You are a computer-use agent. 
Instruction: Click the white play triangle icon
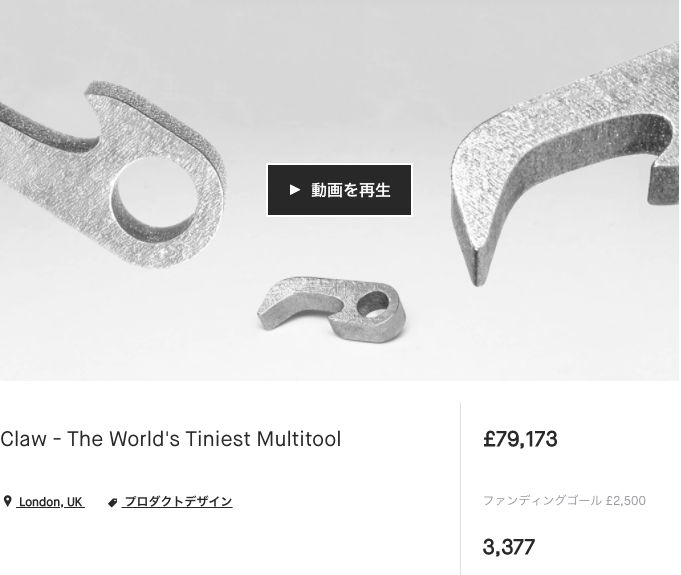(x=294, y=190)
